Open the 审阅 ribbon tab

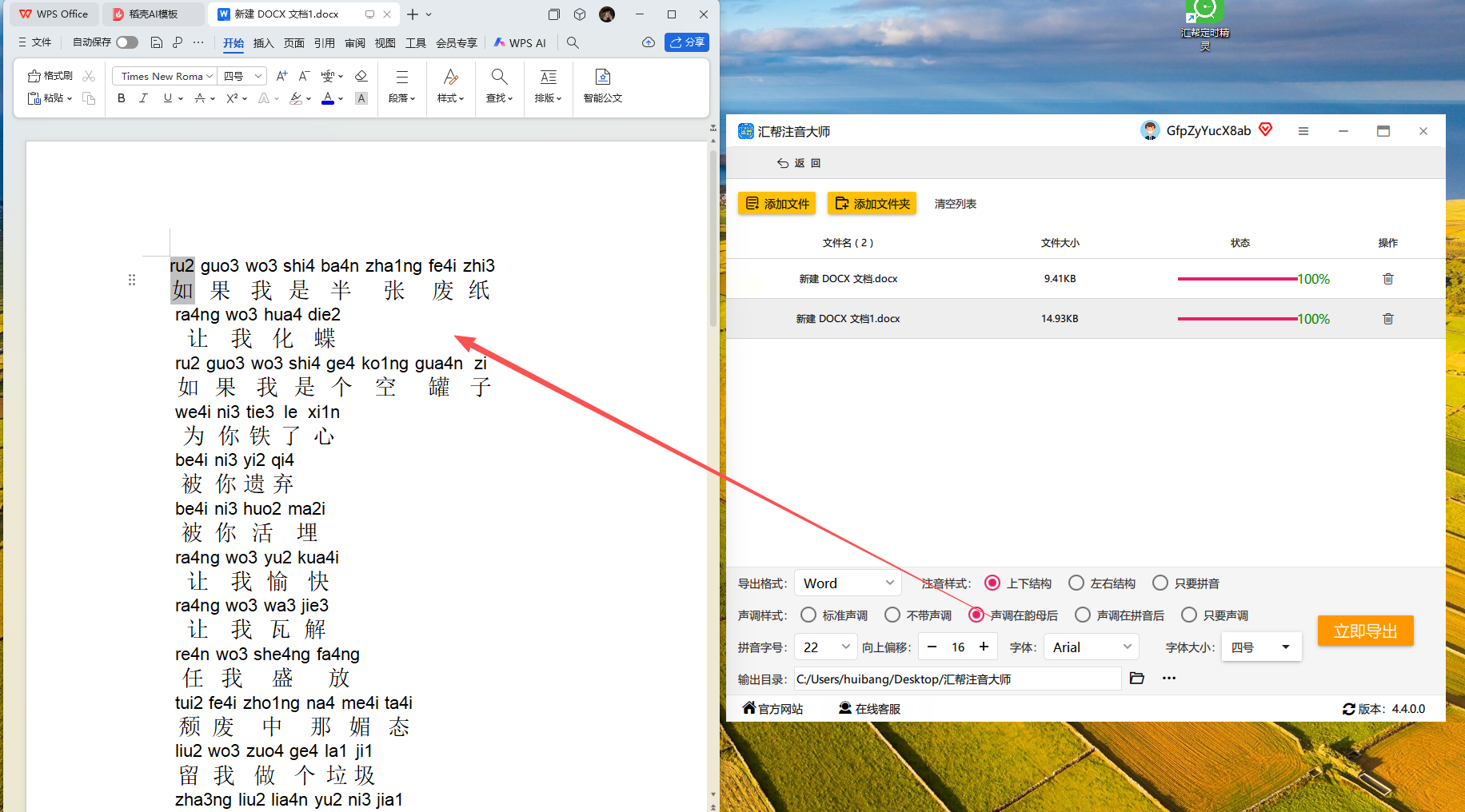355,43
